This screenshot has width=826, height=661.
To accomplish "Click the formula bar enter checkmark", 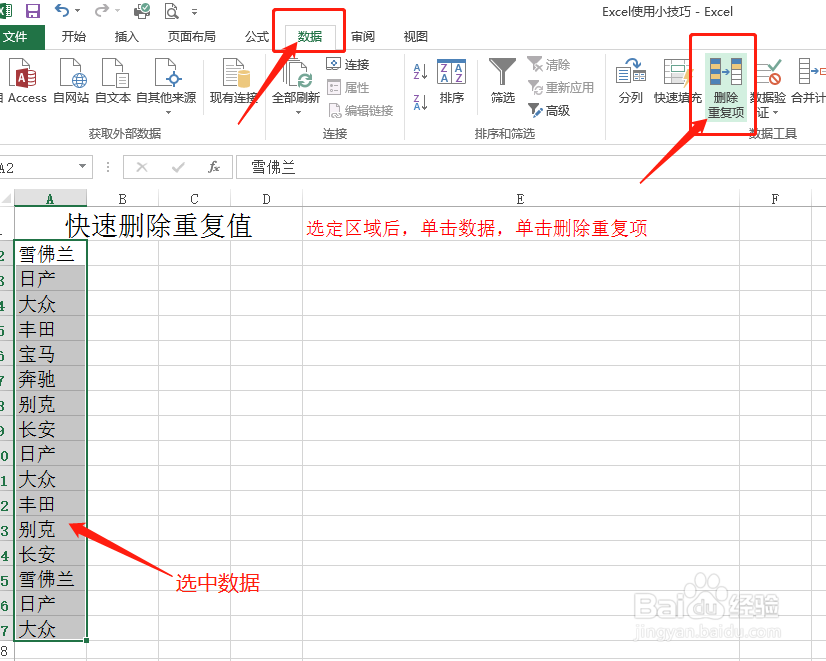I will point(178,167).
